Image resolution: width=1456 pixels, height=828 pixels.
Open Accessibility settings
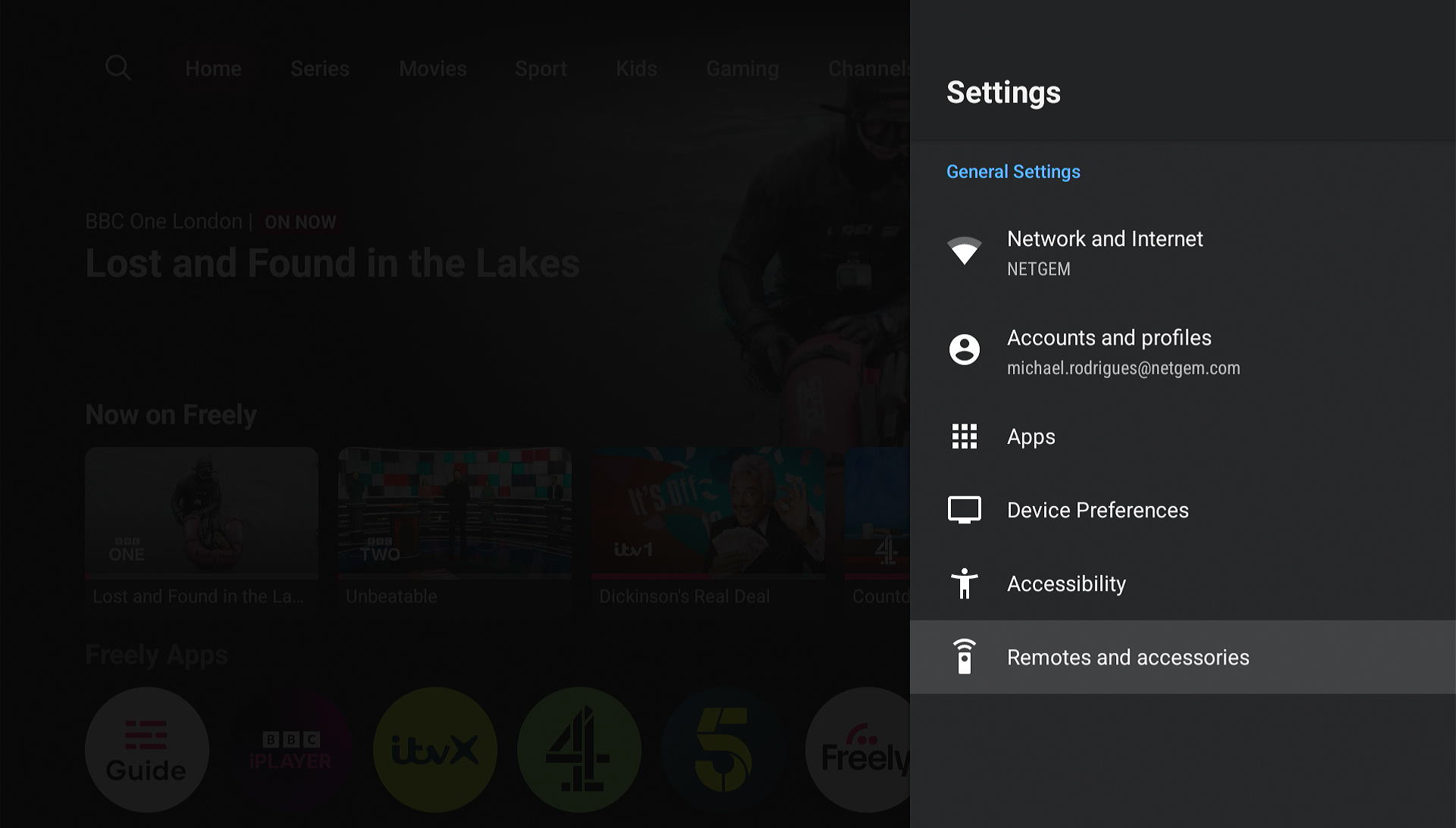point(1183,583)
